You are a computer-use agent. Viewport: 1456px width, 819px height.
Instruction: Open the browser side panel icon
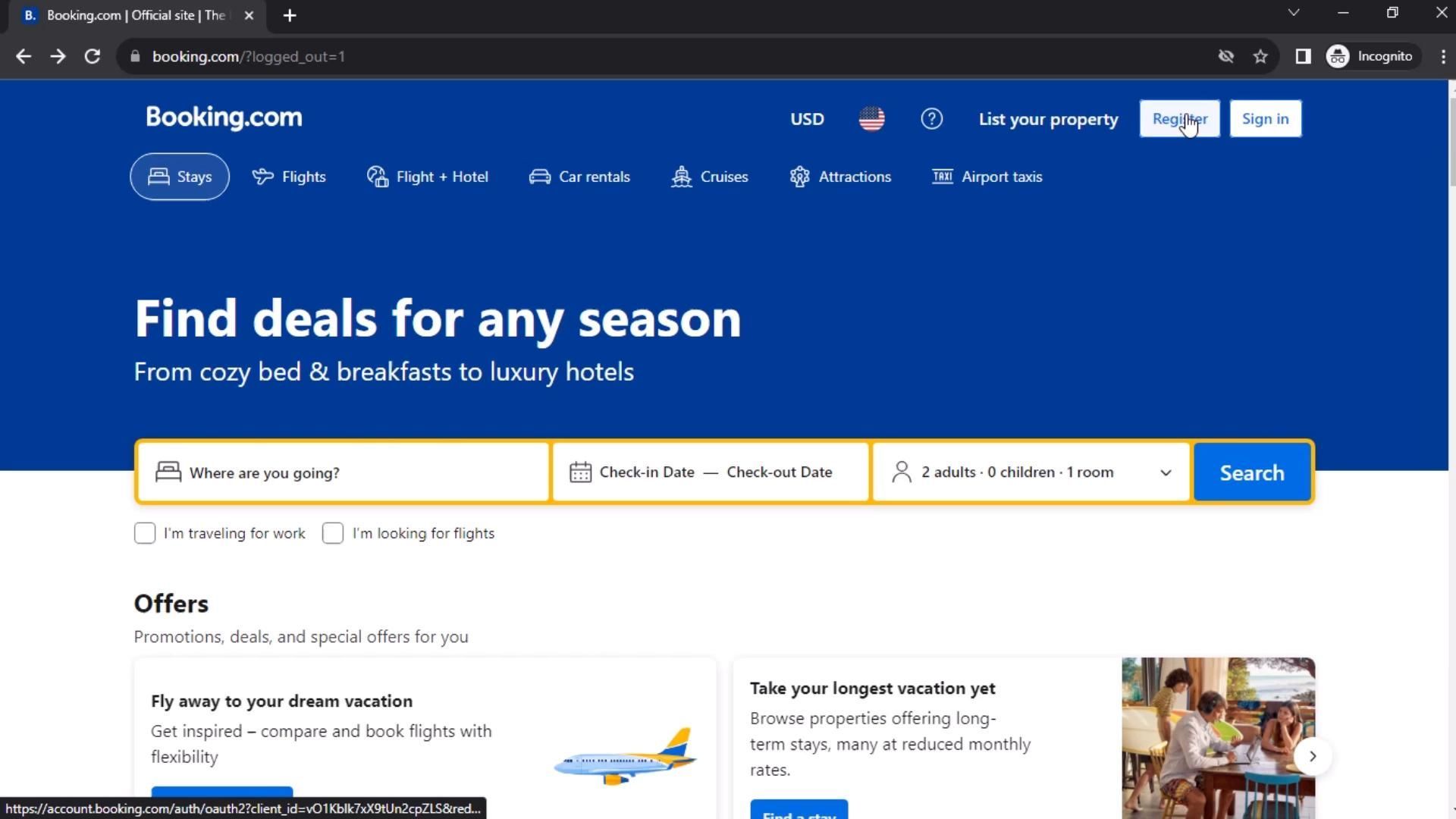tap(1303, 57)
